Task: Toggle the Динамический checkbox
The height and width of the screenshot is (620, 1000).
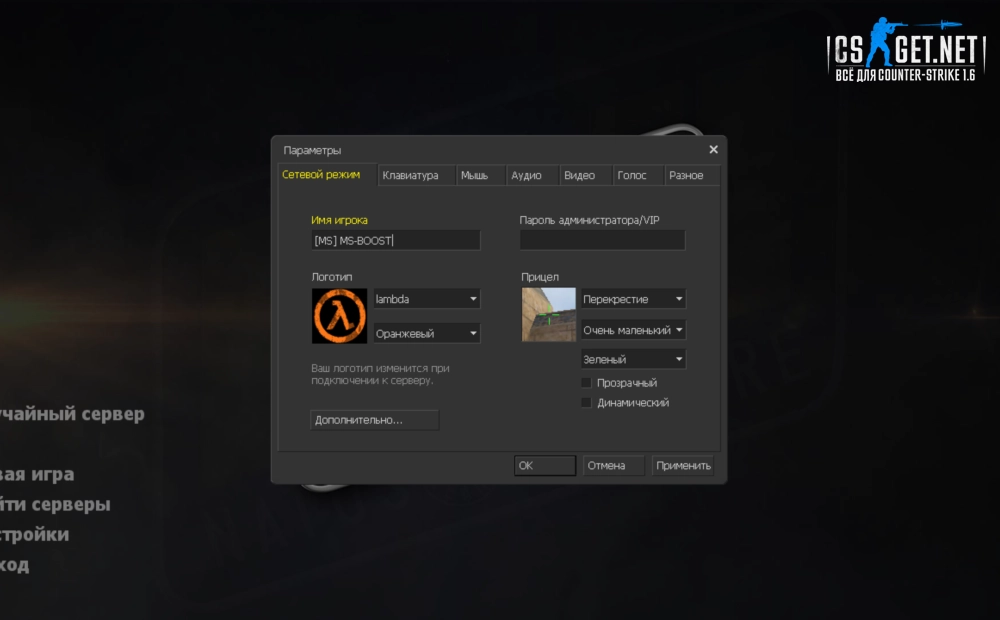Action: tap(586, 402)
